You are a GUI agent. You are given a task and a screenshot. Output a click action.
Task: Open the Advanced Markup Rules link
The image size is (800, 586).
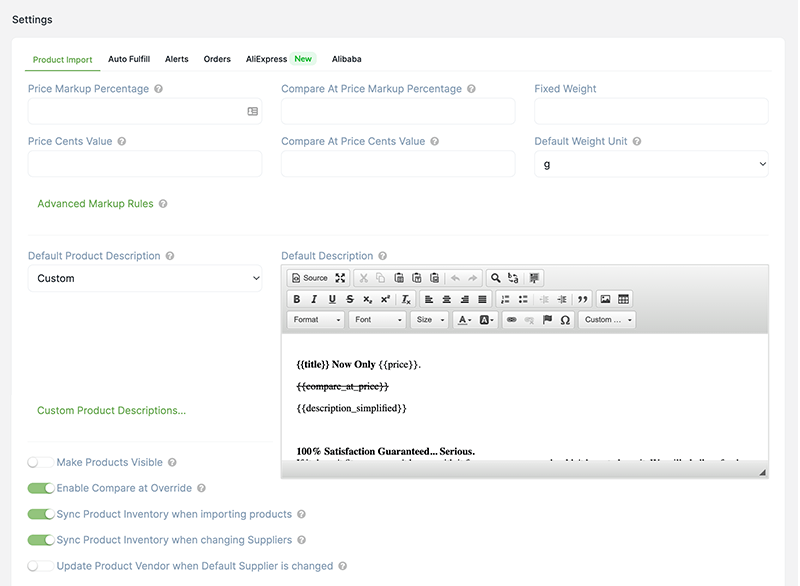coord(95,204)
